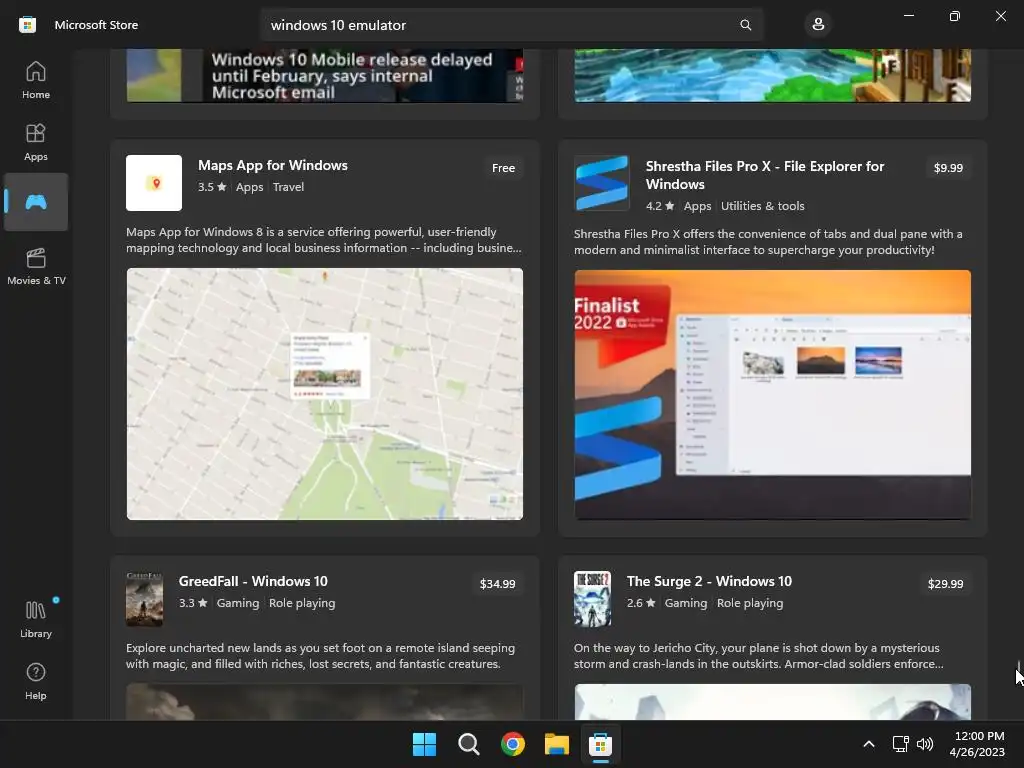Open the clock showing 12:00 PM 4/26/2023
The width and height of the screenshot is (1024, 768).
coord(977,744)
